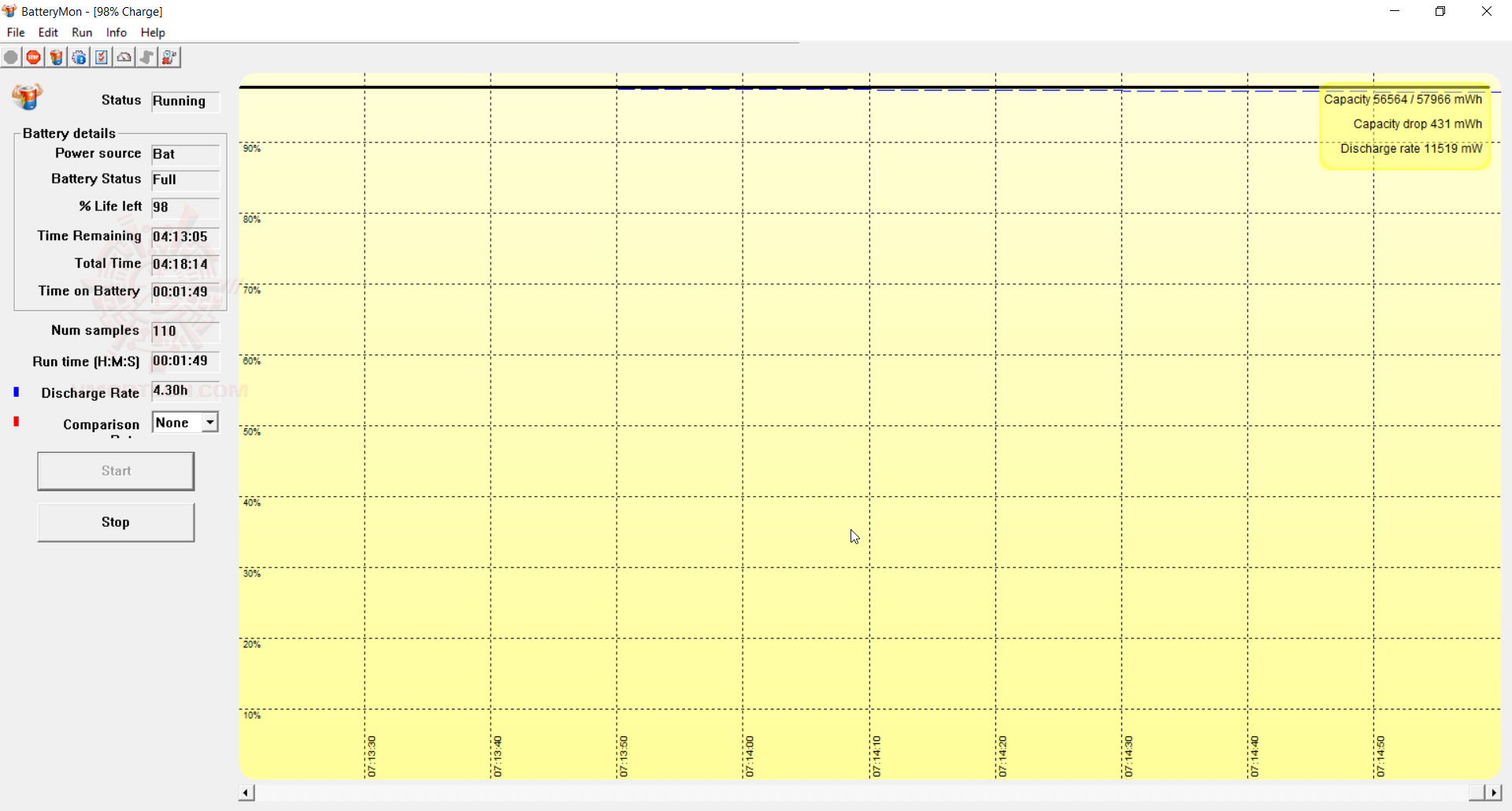Click the Total Time value 04:18:14
Viewport: 1512px width, 811px height.
coord(185,265)
